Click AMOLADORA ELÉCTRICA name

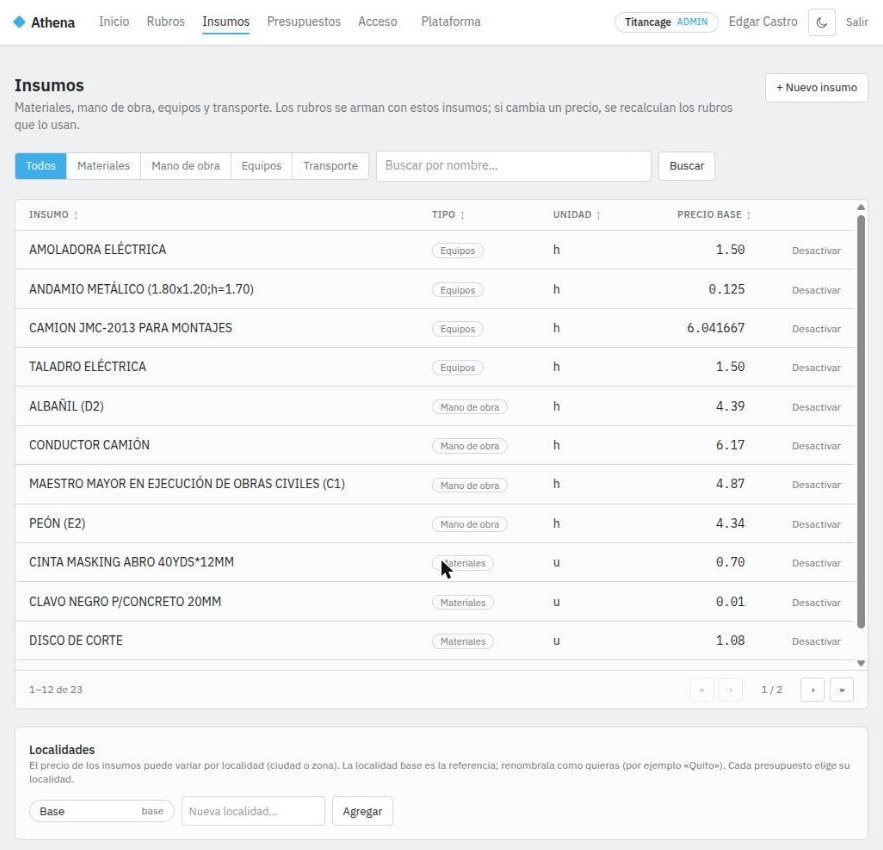coord(97,250)
